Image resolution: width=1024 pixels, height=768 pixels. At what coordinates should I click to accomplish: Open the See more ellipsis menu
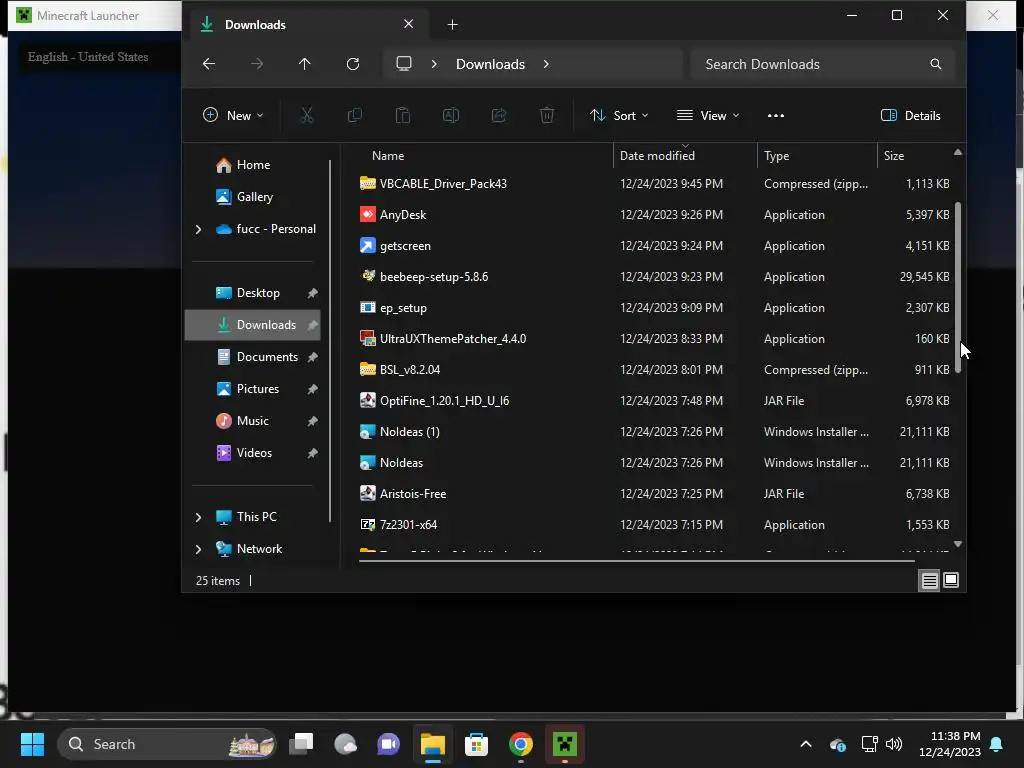click(x=776, y=116)
